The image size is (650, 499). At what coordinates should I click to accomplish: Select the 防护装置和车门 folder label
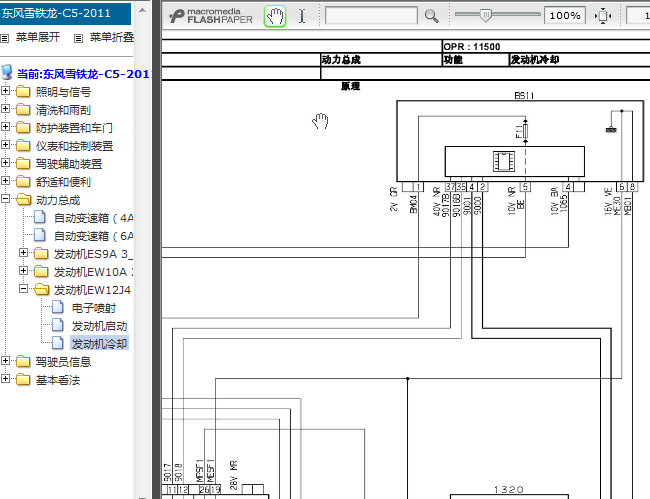click(74, 128)
